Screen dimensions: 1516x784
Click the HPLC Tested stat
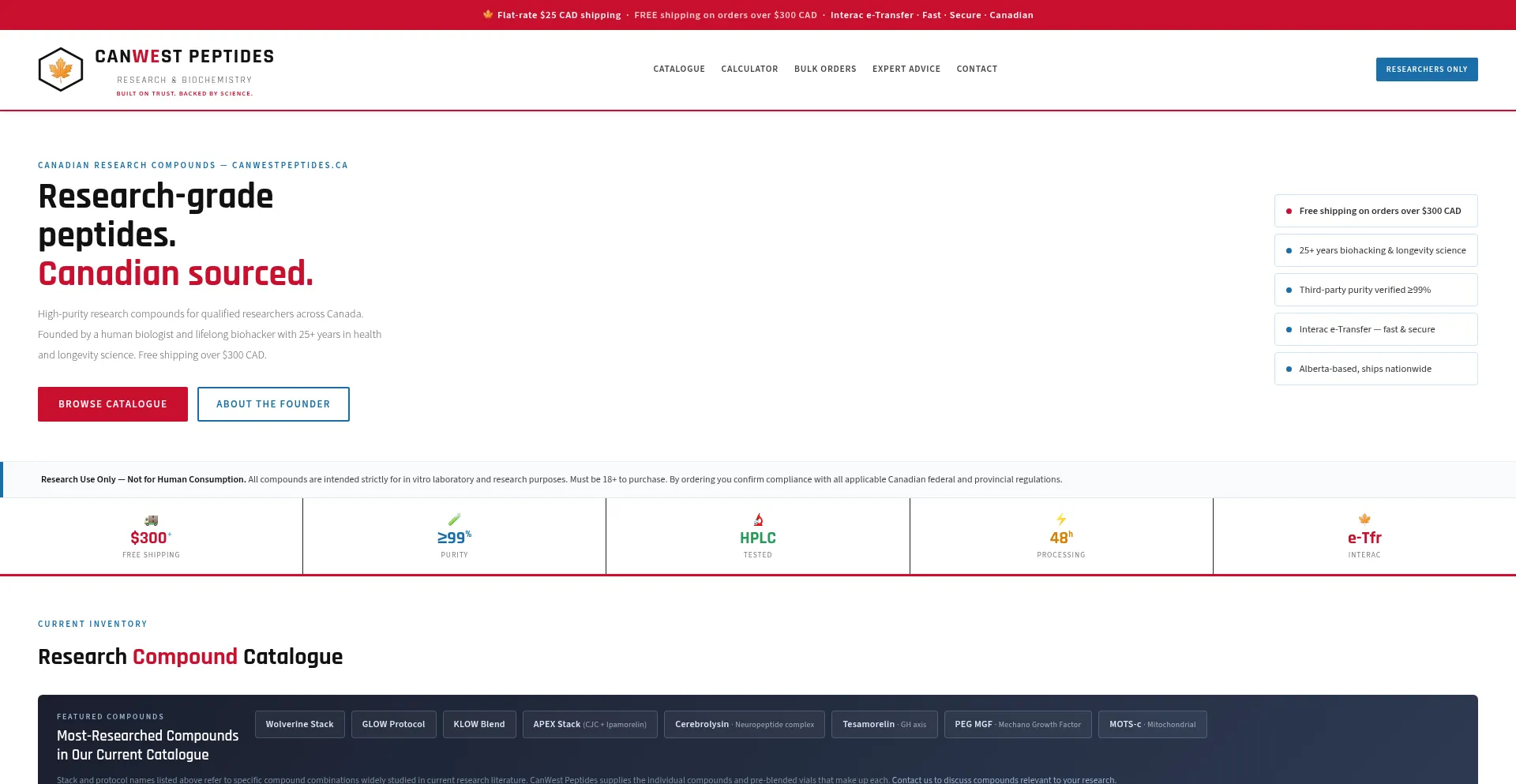pos(758,536)
